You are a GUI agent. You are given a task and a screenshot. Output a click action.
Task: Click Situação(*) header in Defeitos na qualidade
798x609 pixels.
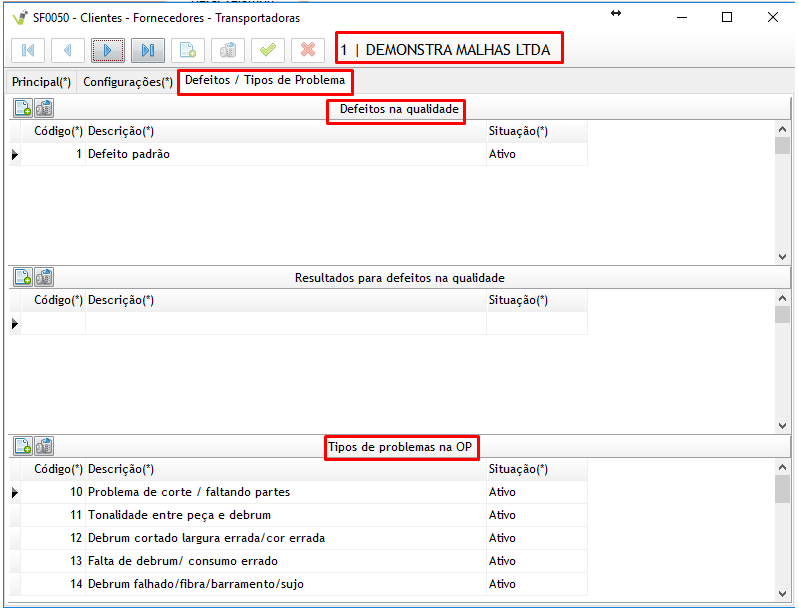(536, 131)
